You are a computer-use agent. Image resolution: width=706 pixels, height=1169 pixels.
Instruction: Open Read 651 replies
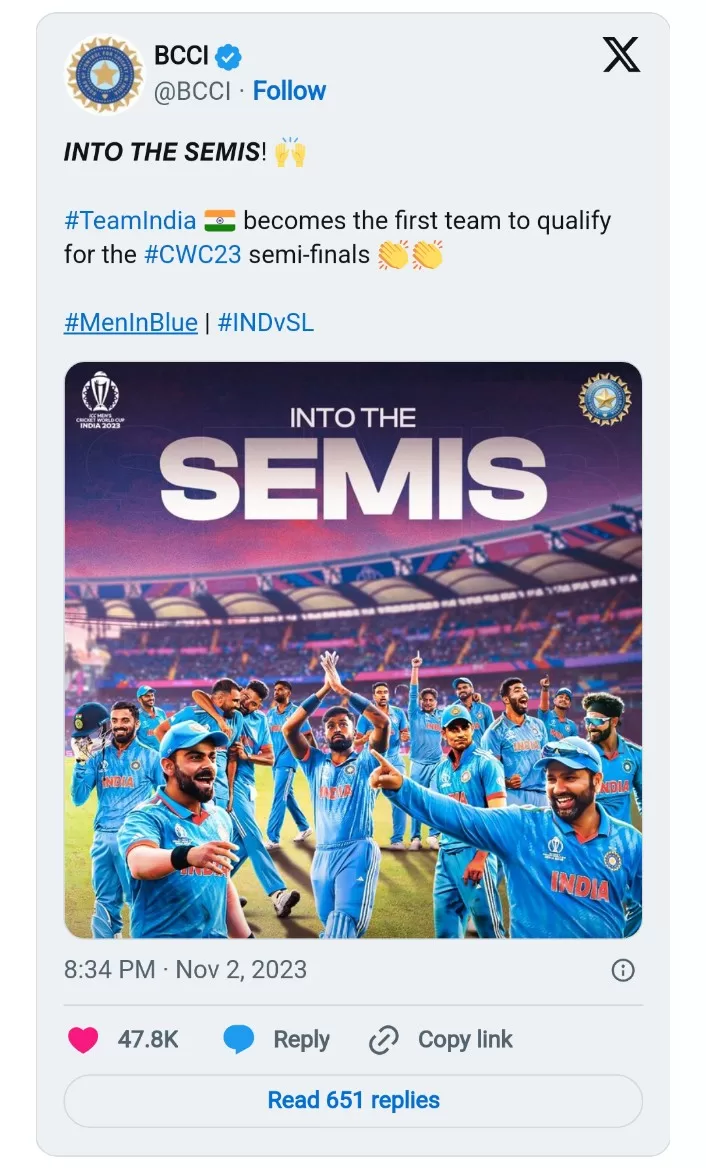click(x=353, y=1100)
